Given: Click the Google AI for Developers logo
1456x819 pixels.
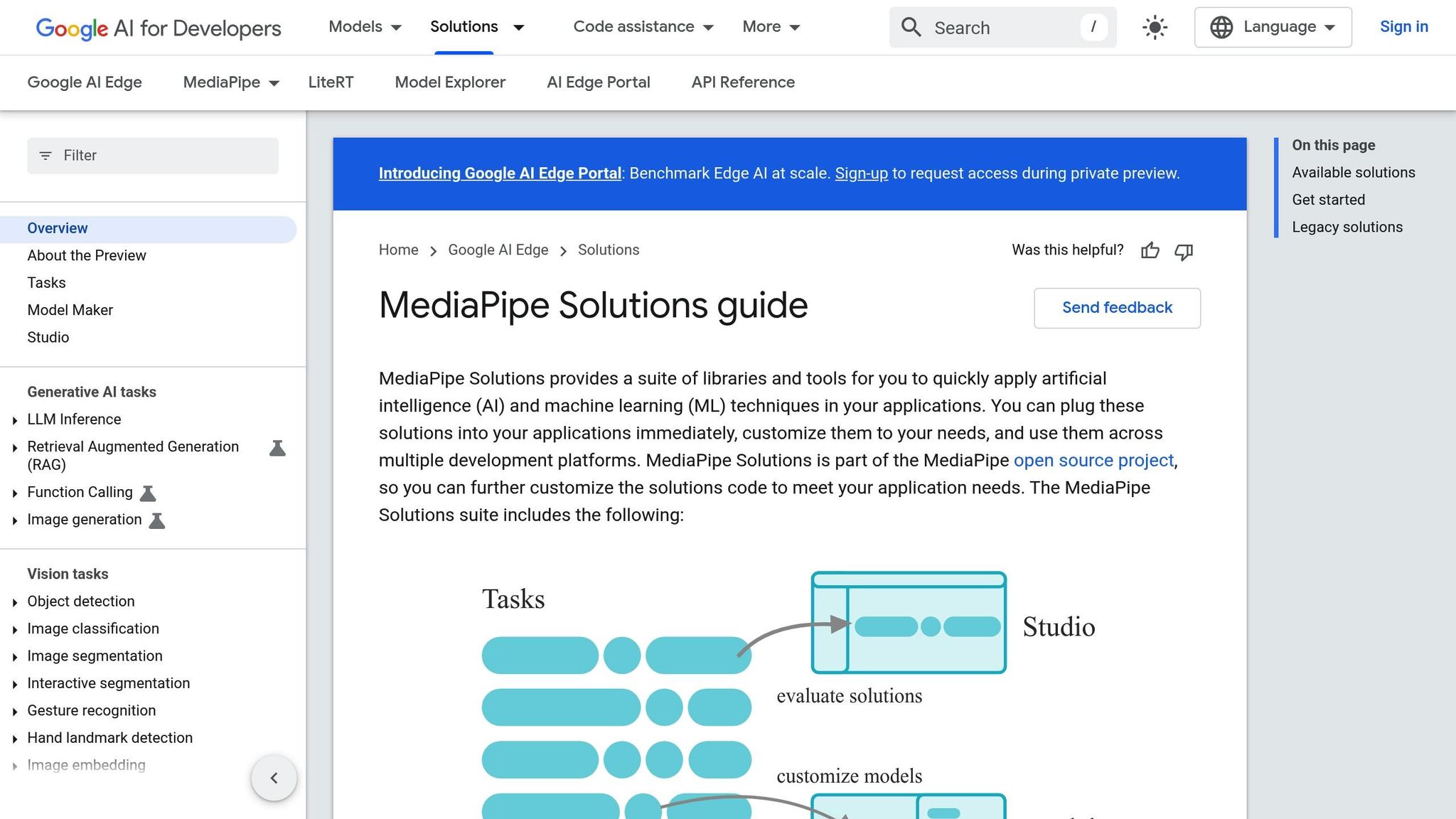Looking at the screenshot, I should coord(159,28).
